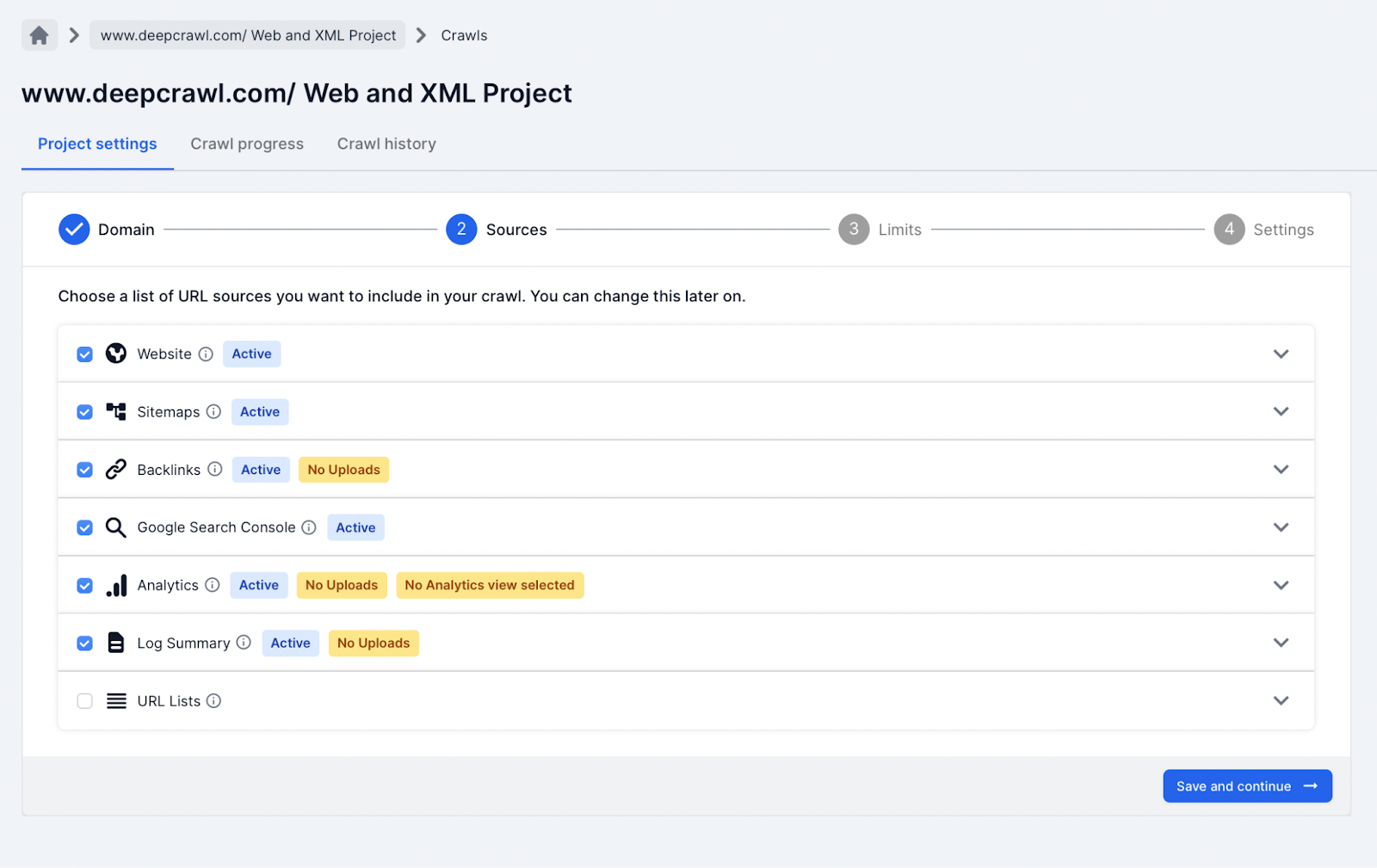Click the Sitemaps hierarchy icon
Viewport: 1377px width, 868px height.
(x=116, y=411)
